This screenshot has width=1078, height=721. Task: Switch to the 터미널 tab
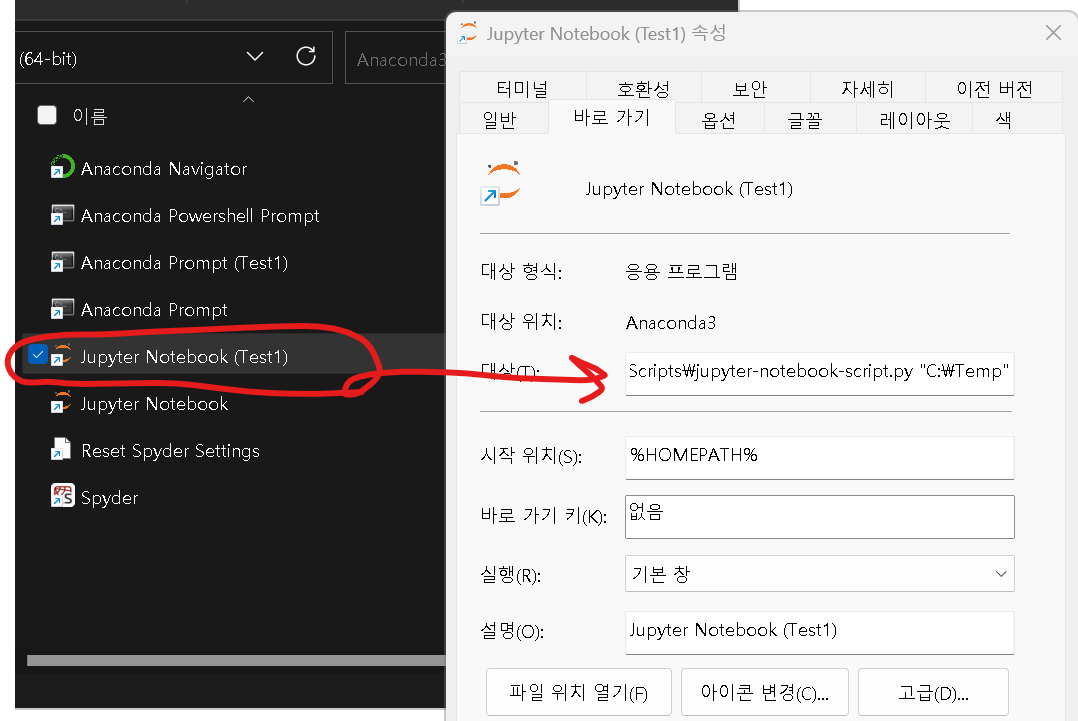click(522, 89)
